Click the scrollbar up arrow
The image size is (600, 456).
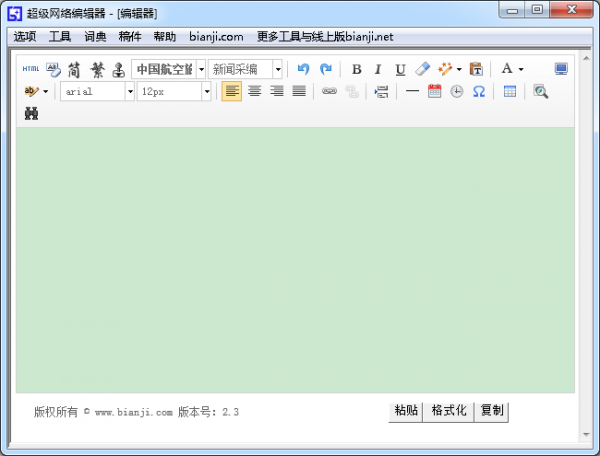pos(586,59)
